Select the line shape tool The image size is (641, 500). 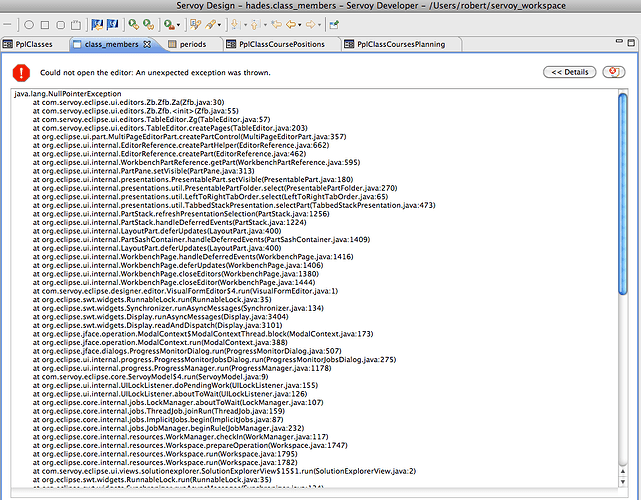pyautogui.click(x=7, y=25)
